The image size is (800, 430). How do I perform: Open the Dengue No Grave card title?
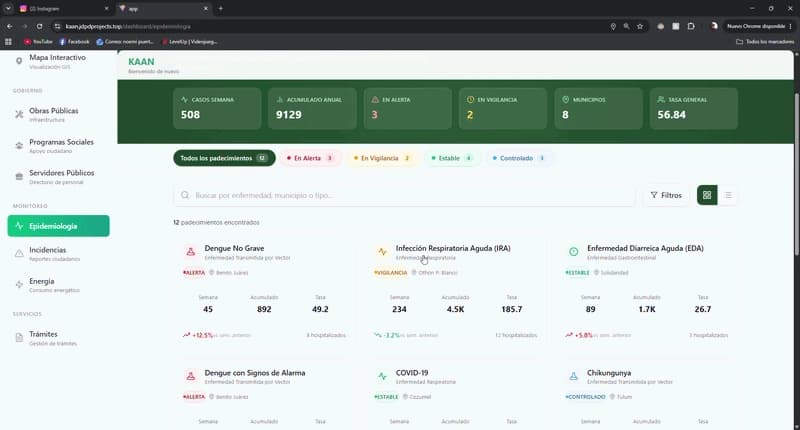click(x=234, y=248)
